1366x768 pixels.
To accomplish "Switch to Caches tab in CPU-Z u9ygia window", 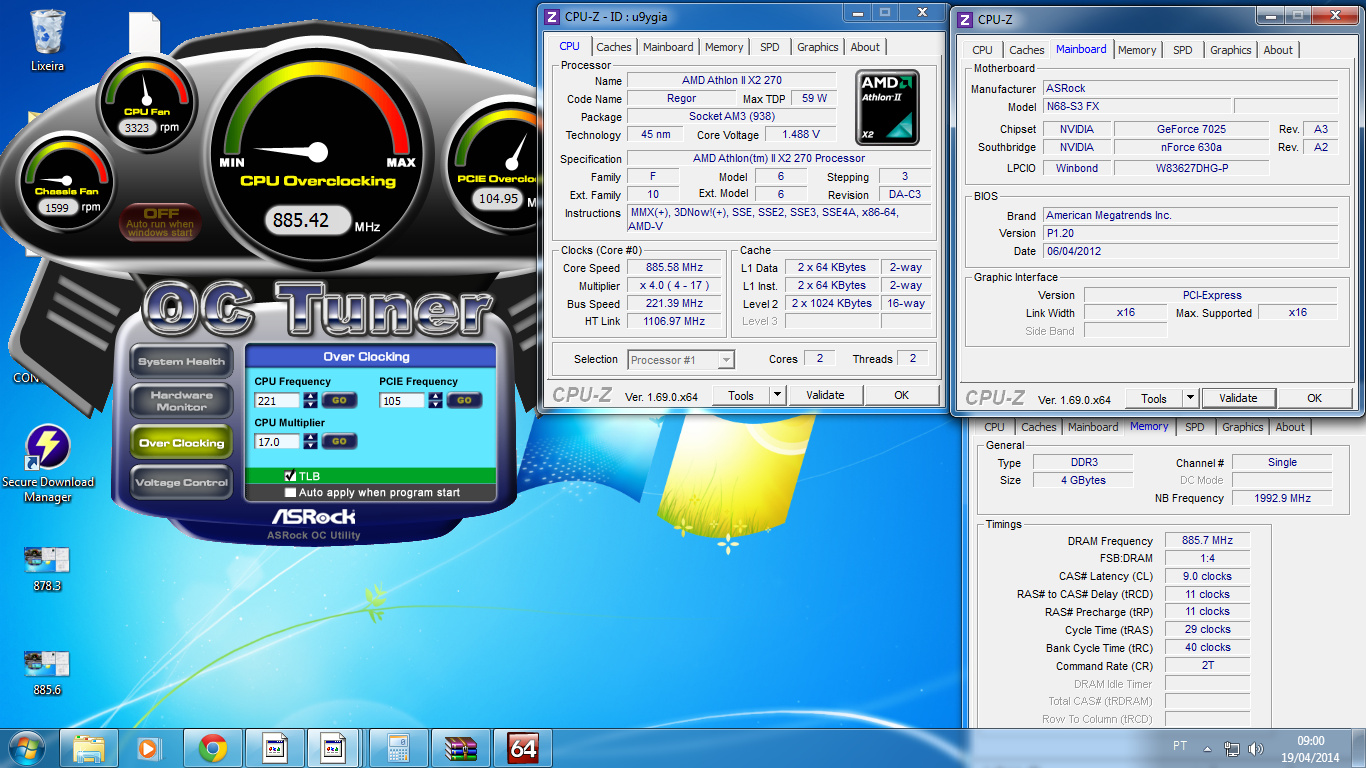I will 613,47.
